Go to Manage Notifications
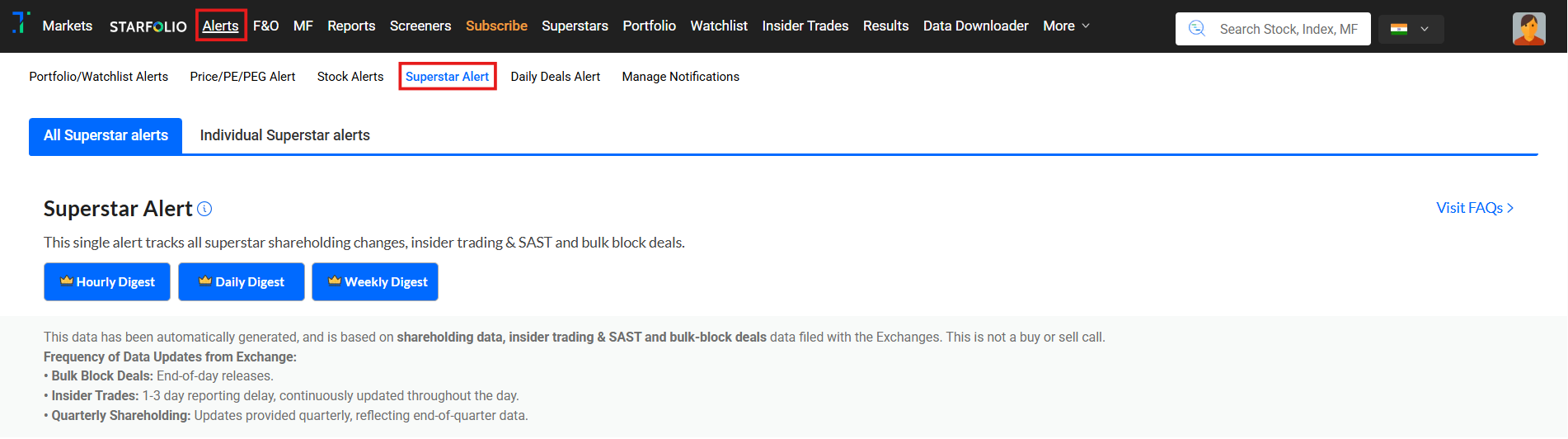 tap(680, 77)
